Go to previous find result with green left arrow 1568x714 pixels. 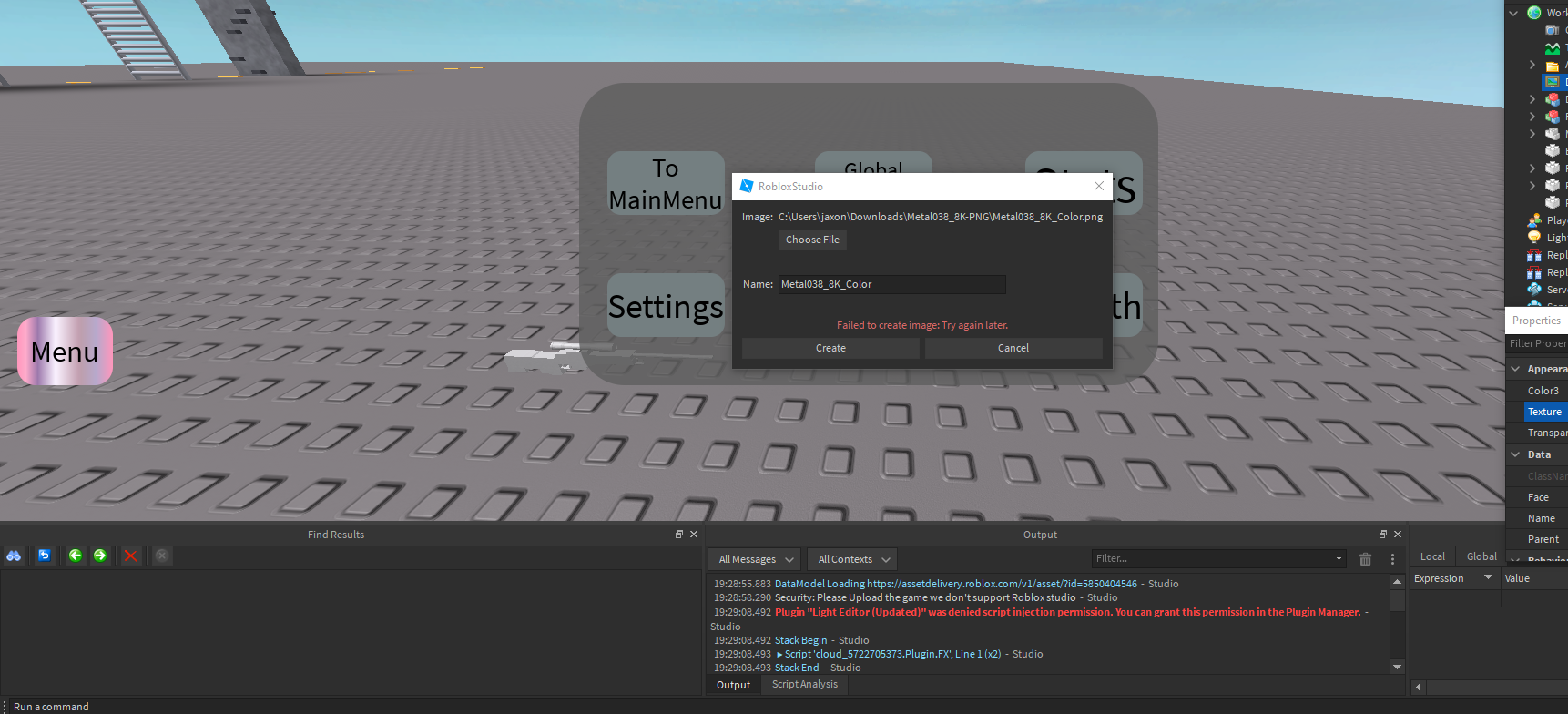tap(76, 556)
